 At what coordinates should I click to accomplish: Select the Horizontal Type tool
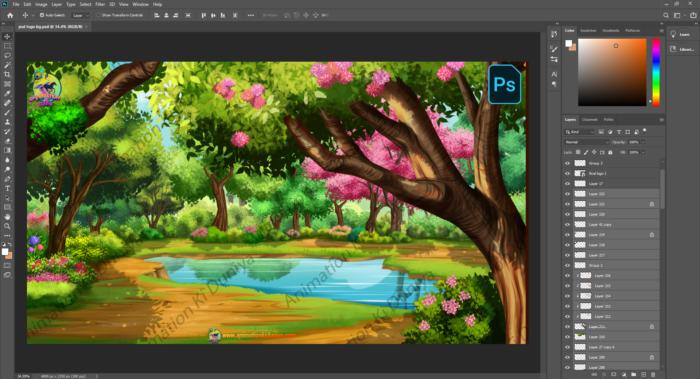(7, 188)
